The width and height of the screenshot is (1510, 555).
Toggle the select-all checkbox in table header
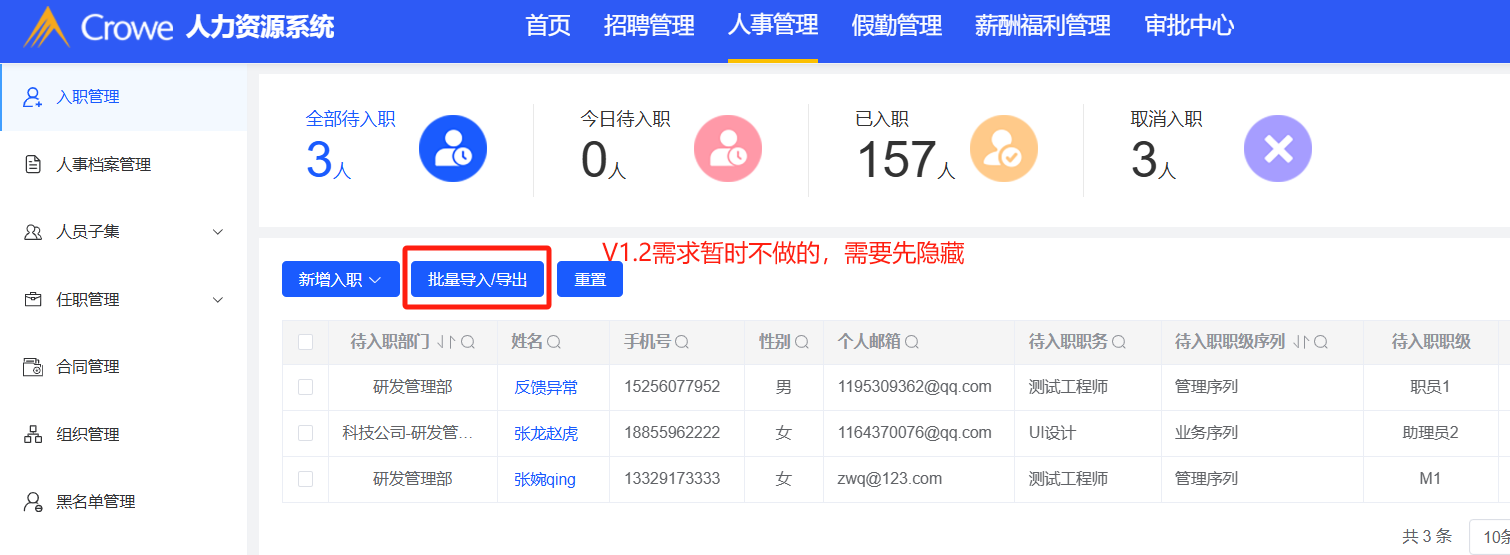(x=306, y=342)
